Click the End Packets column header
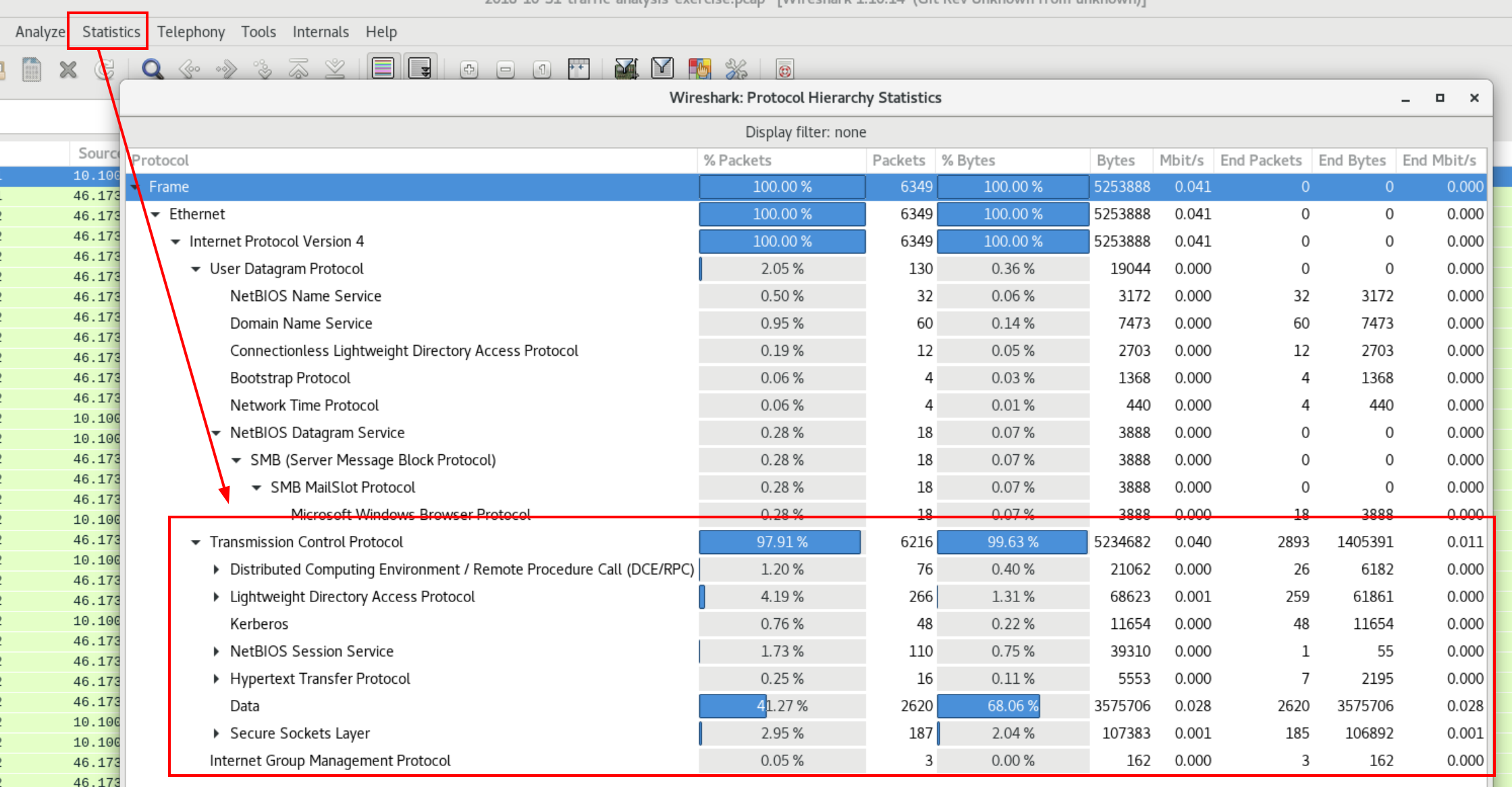This screenshot has height=787, width=1512. click(1262, 161)
